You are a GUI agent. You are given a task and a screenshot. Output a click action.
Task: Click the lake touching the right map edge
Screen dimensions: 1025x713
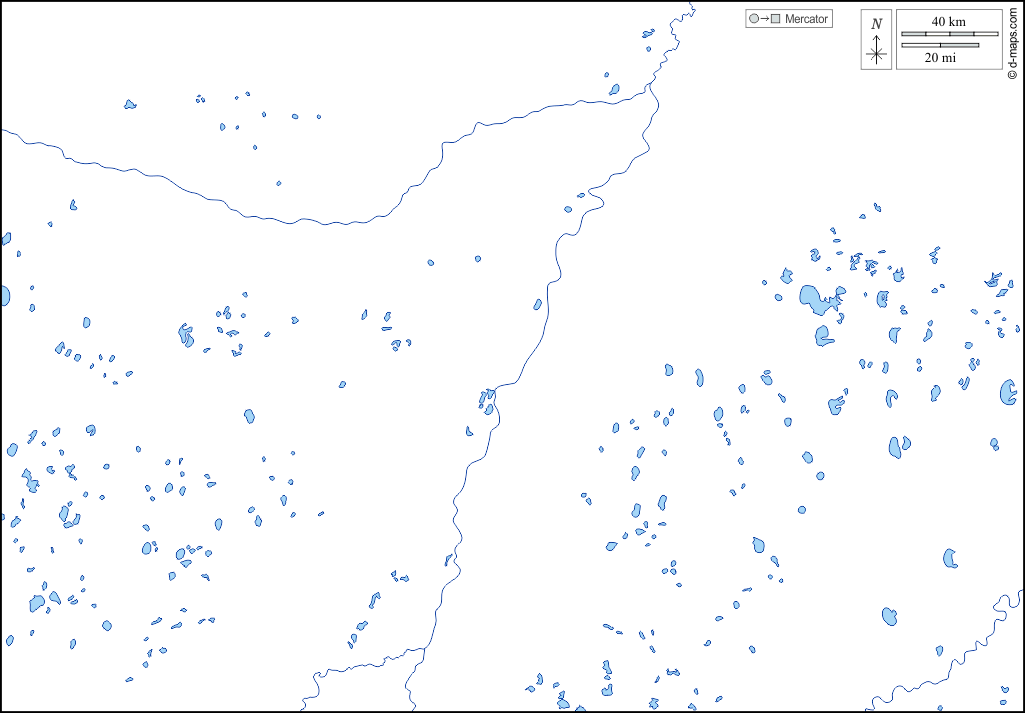(x=1008, y=392)
